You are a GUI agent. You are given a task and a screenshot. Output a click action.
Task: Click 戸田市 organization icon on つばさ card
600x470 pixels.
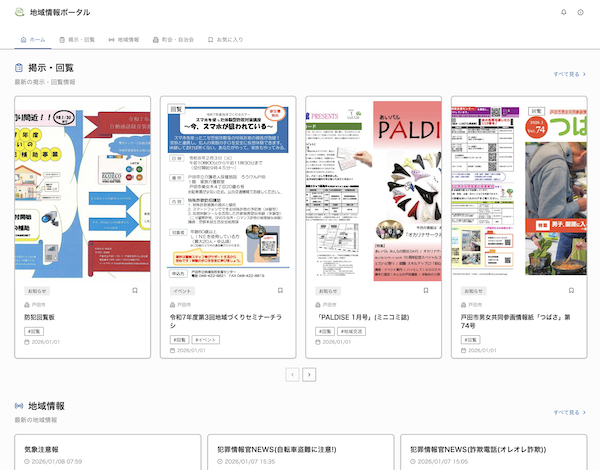coord(463,305)
